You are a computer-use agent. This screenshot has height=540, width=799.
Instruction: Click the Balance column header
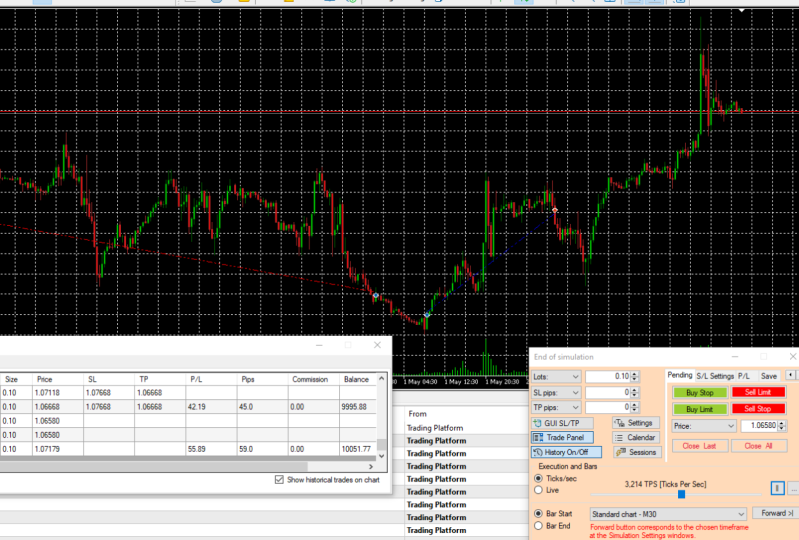[x=358, y=379]
